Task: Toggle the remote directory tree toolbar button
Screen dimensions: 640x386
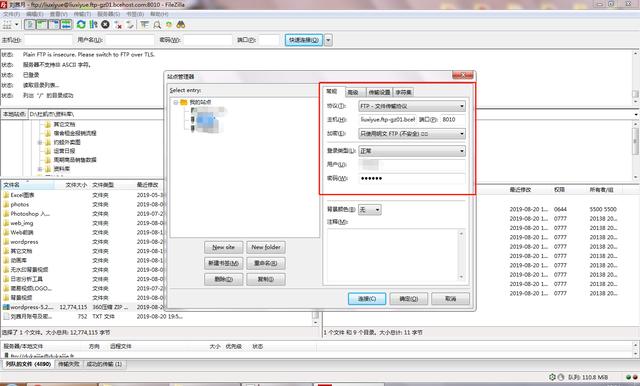Action: click(x=54, y=25)
